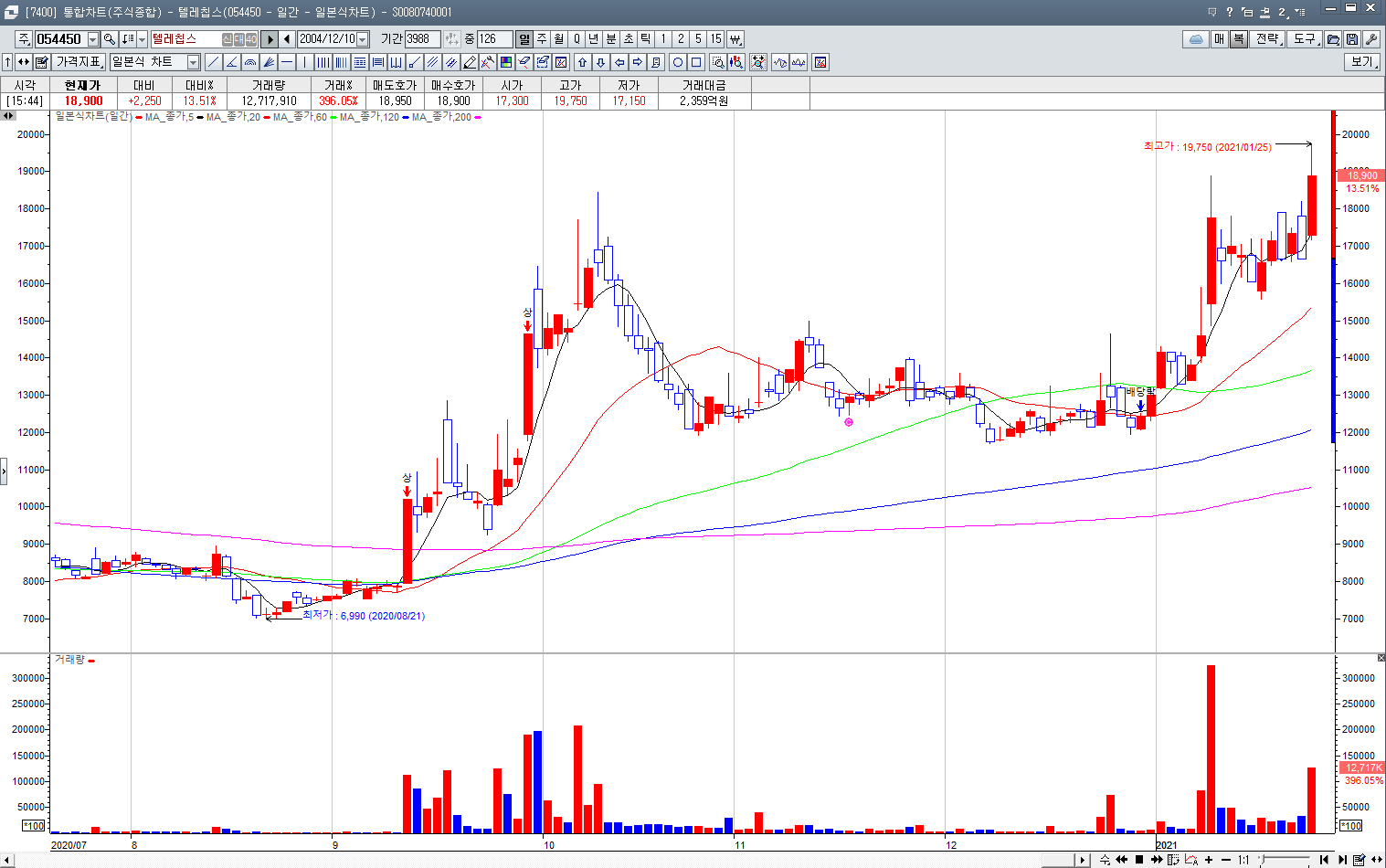Screen dimensions: 1386x868
Task: Open the date 2004/12/10 dropdown
Action: click(363, 39)
